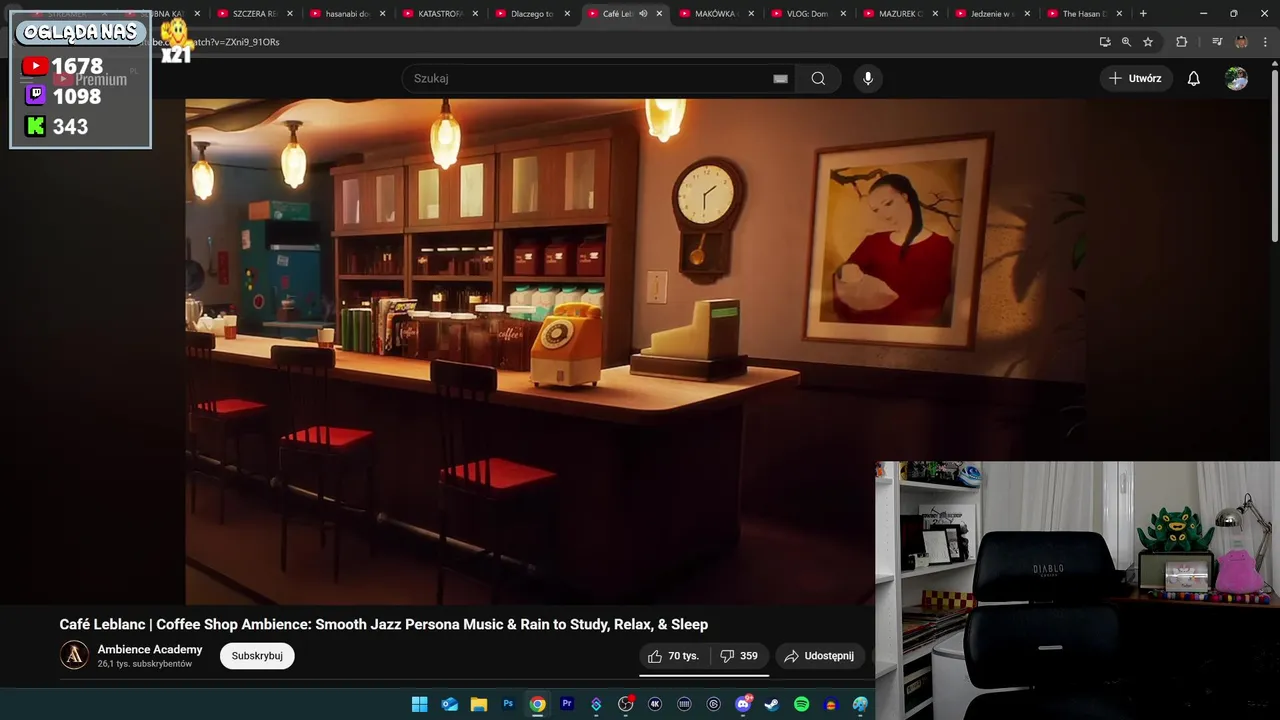Like the video with the thumbs up button
The image size is (1280, 720).
pos(674,656)
